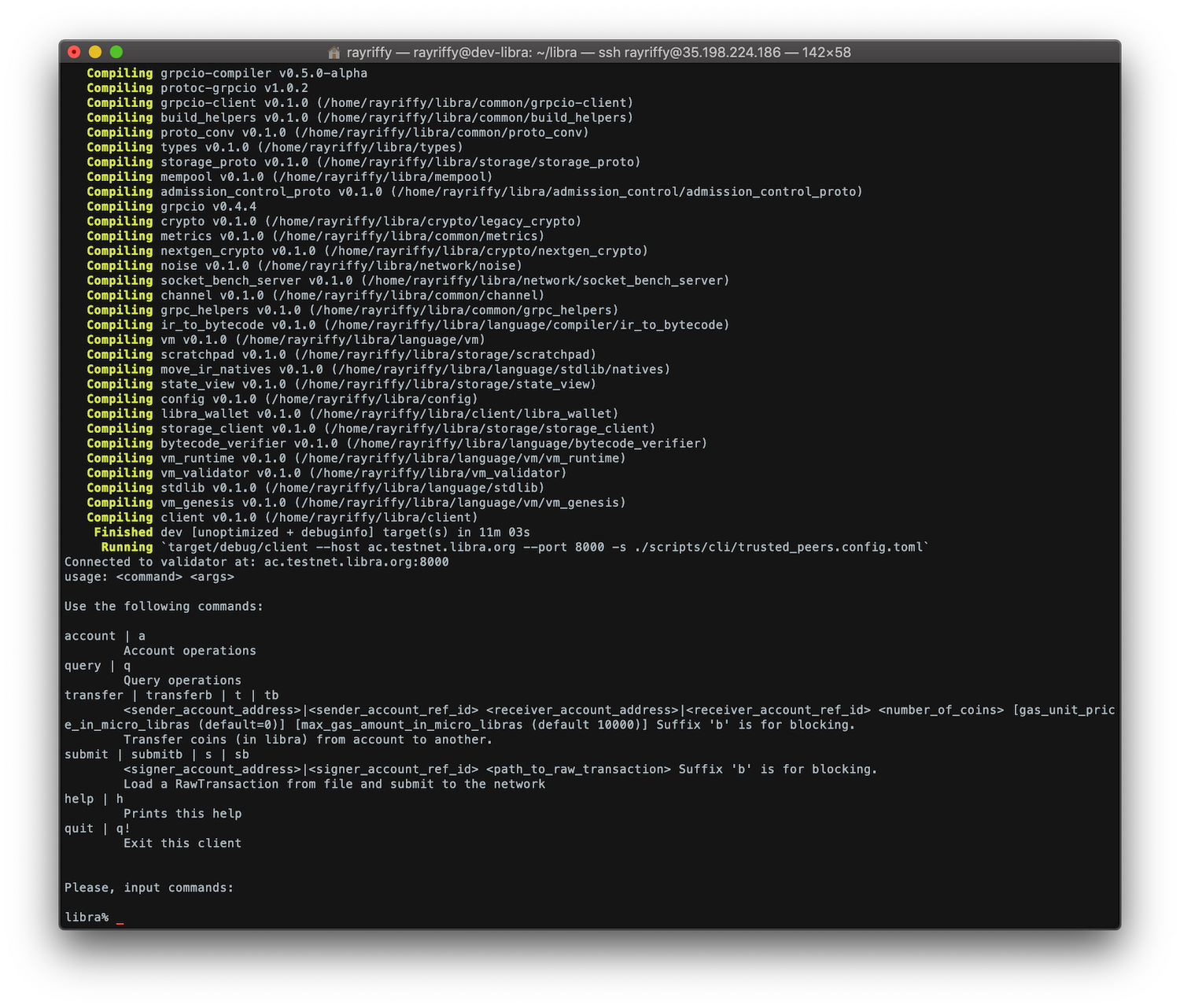Click the 'Compiling move_ir_natives' line

tap(379, 370)
